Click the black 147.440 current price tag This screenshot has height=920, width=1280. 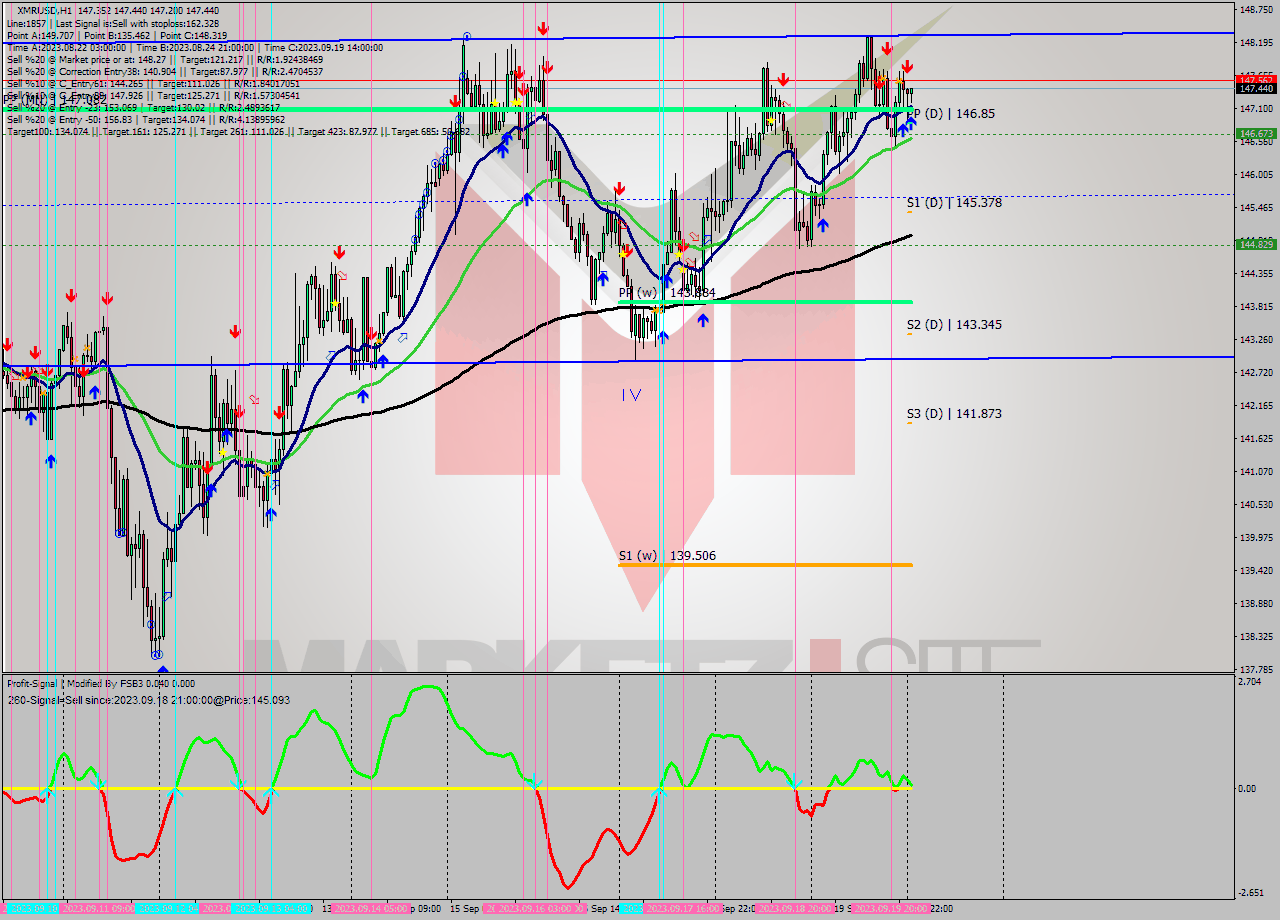pyautogui.click(x=1256, y=88)
